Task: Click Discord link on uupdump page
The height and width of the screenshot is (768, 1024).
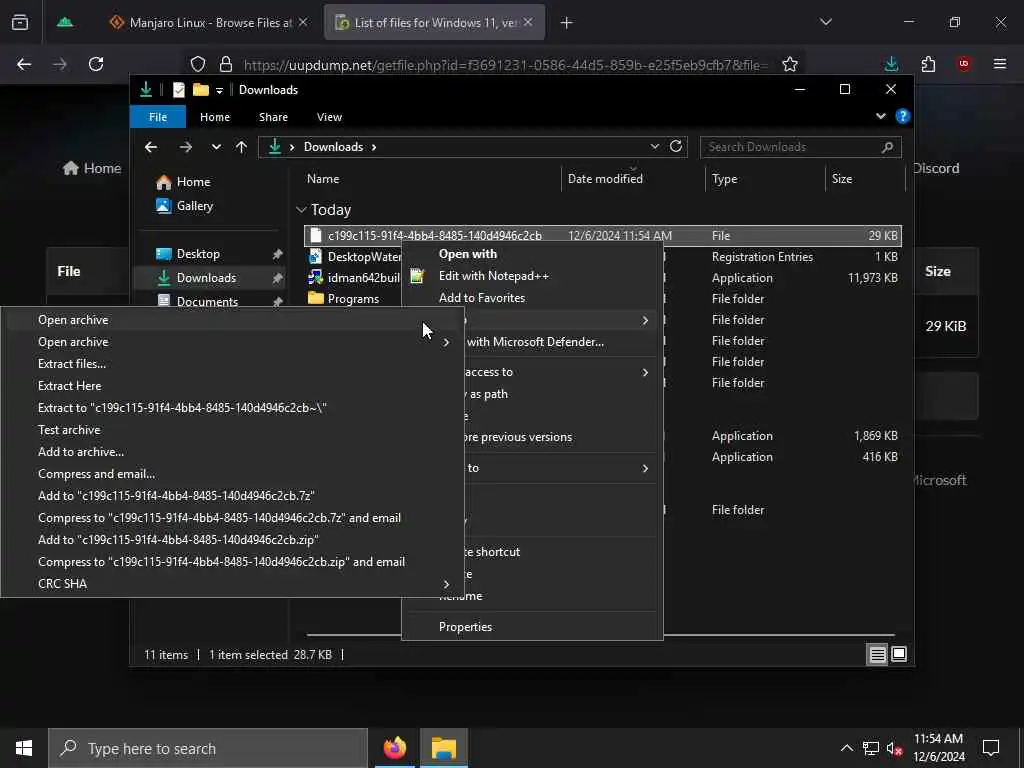Action: [936, 168]
